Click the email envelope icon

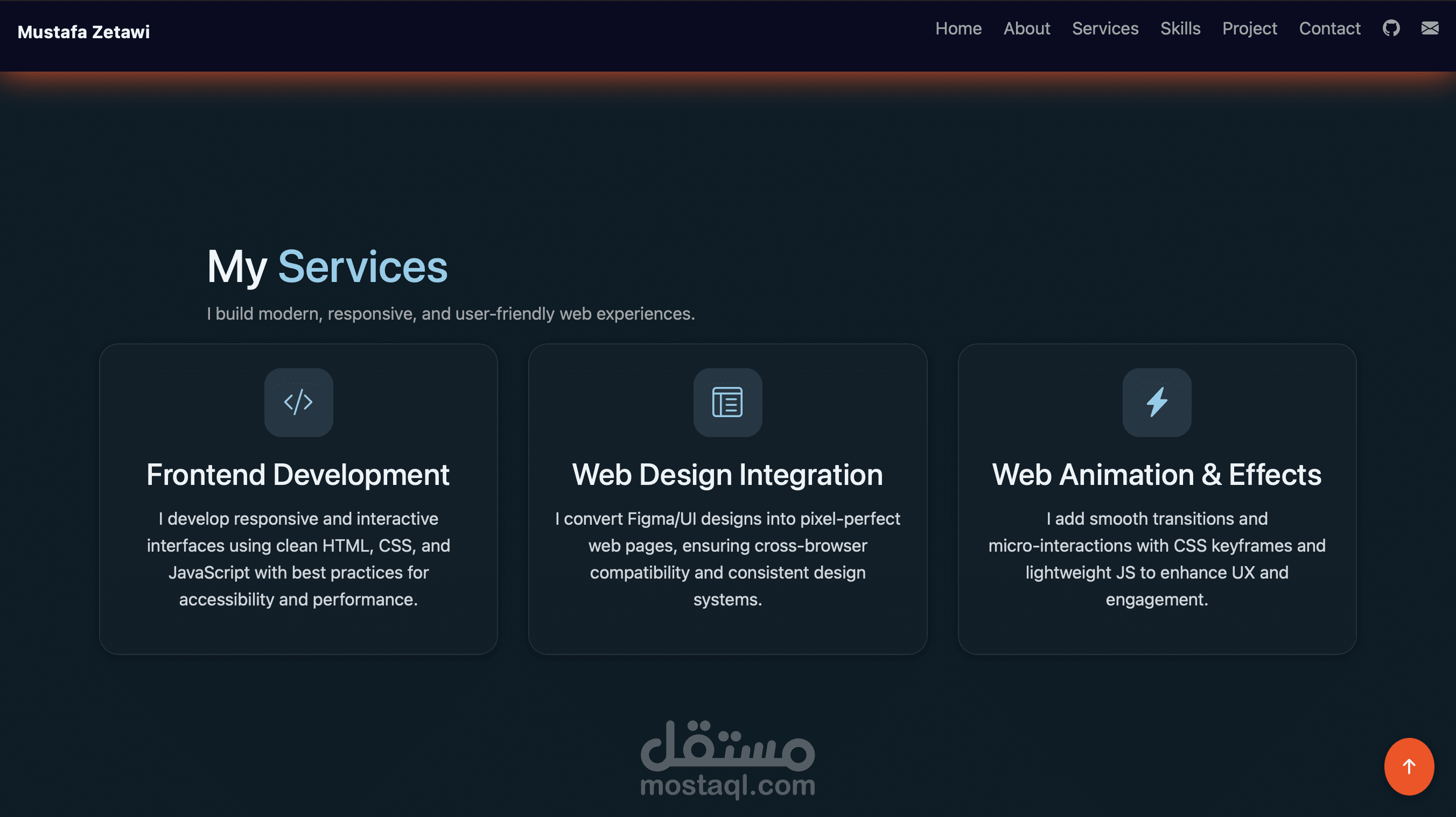[x=1430, y=28]
